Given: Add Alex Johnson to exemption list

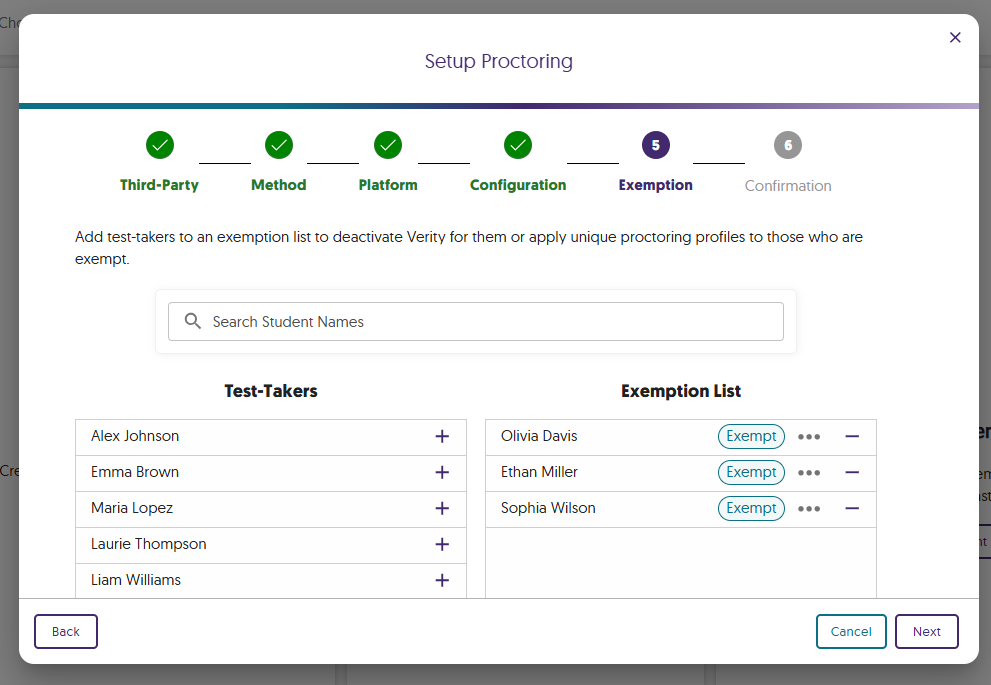Looking at the screenshot, I should tap(442, 437).
